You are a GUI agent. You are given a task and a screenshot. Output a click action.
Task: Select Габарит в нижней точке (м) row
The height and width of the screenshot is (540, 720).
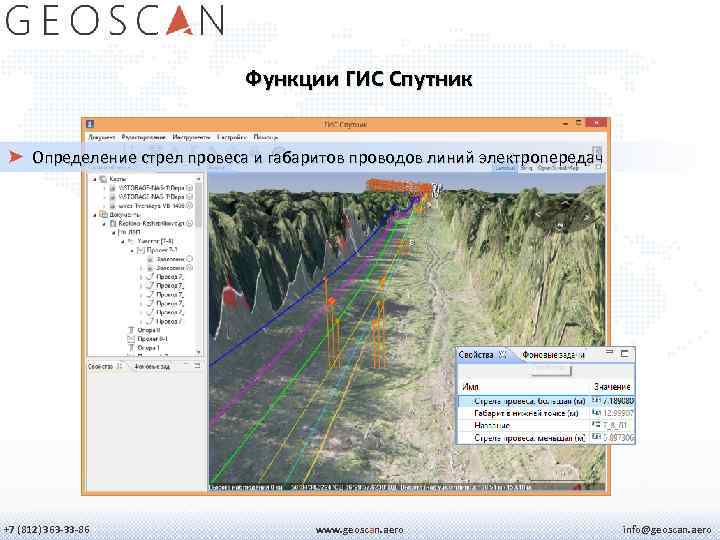pos(546,413)
